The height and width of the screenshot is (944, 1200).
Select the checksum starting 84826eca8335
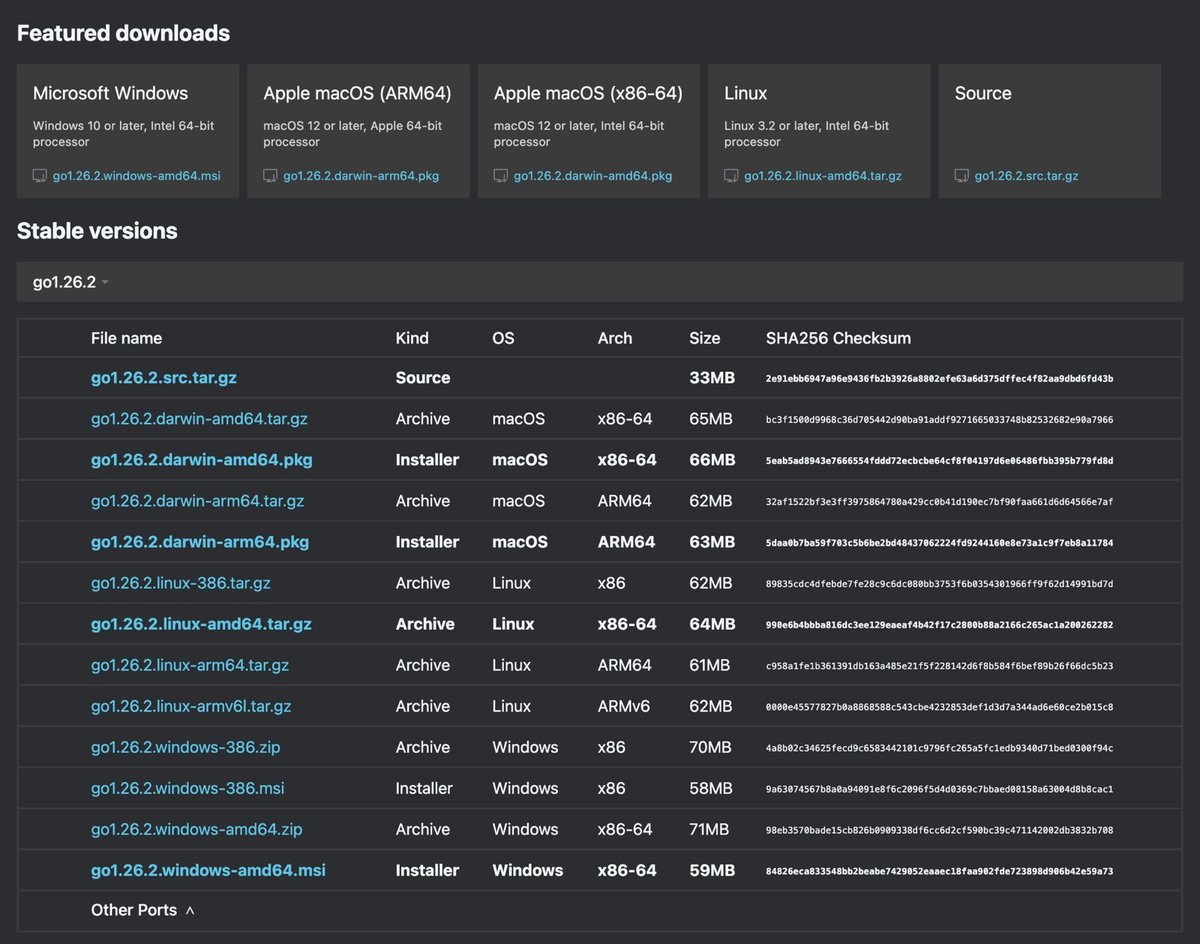(x=939, y=871)
